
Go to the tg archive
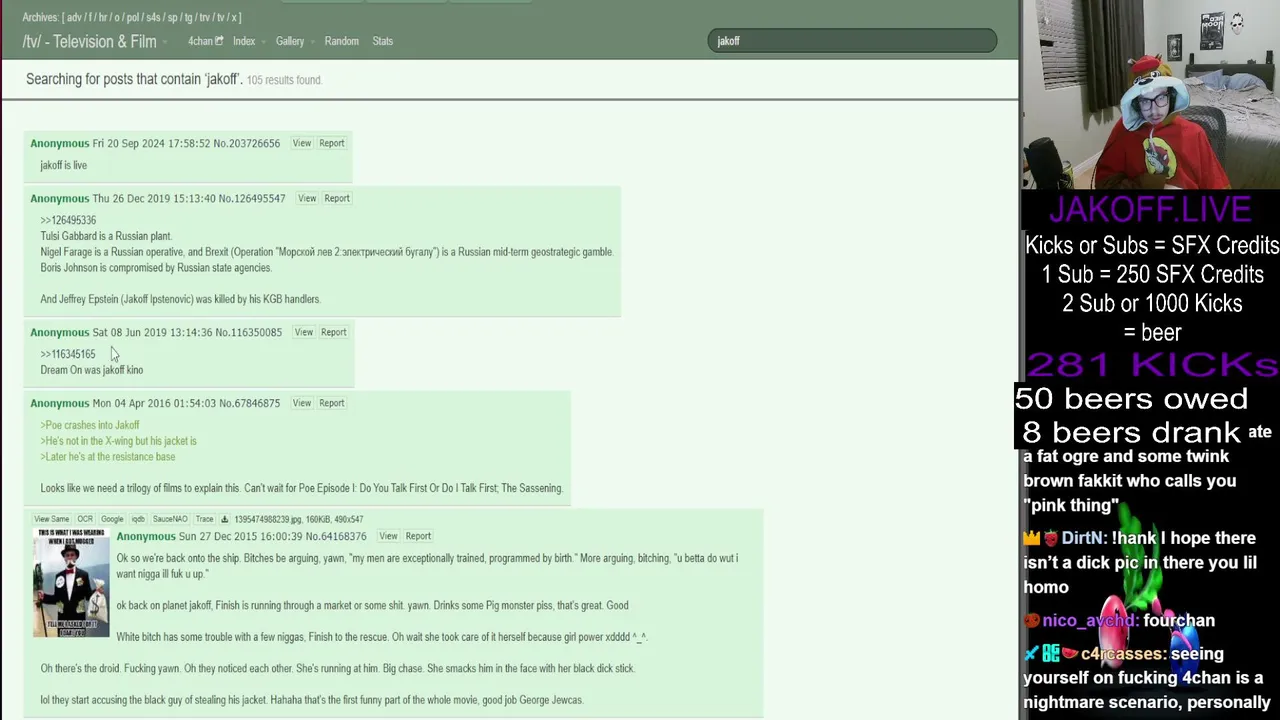click(x=188, y=17)
